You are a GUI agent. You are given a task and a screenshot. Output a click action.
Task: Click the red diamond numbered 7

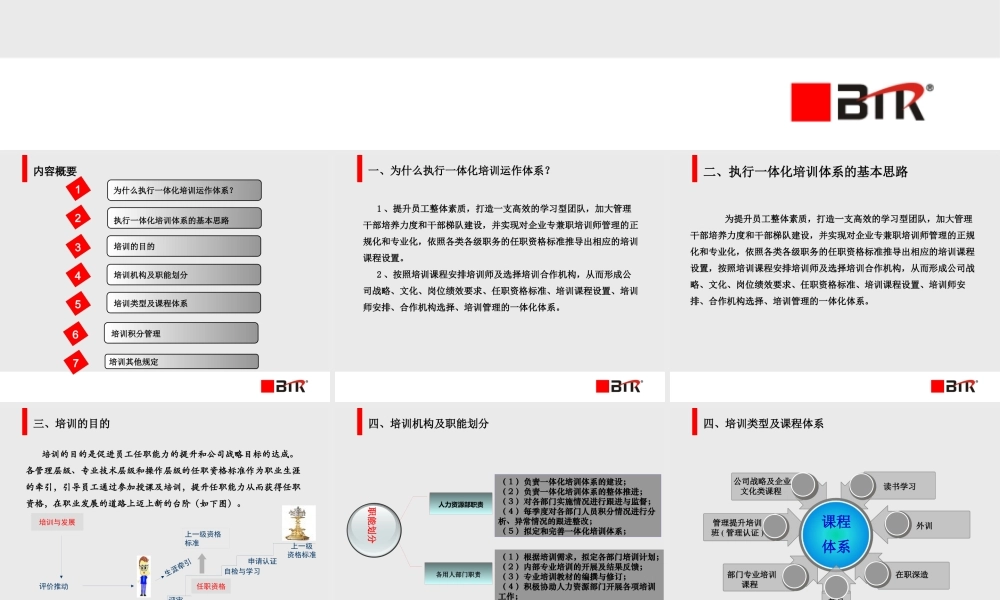coord(75,363)
